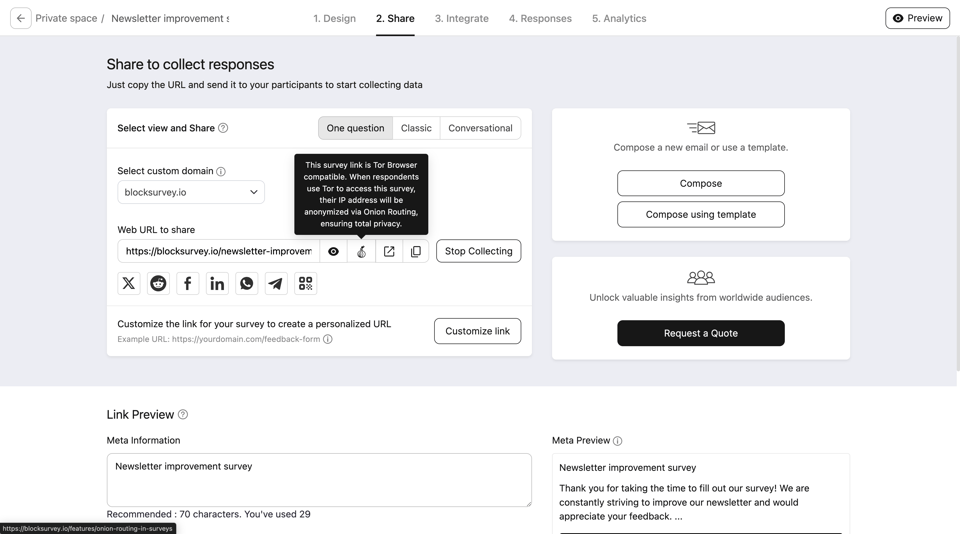Go to 3. Integrate tab

(462, 18)
